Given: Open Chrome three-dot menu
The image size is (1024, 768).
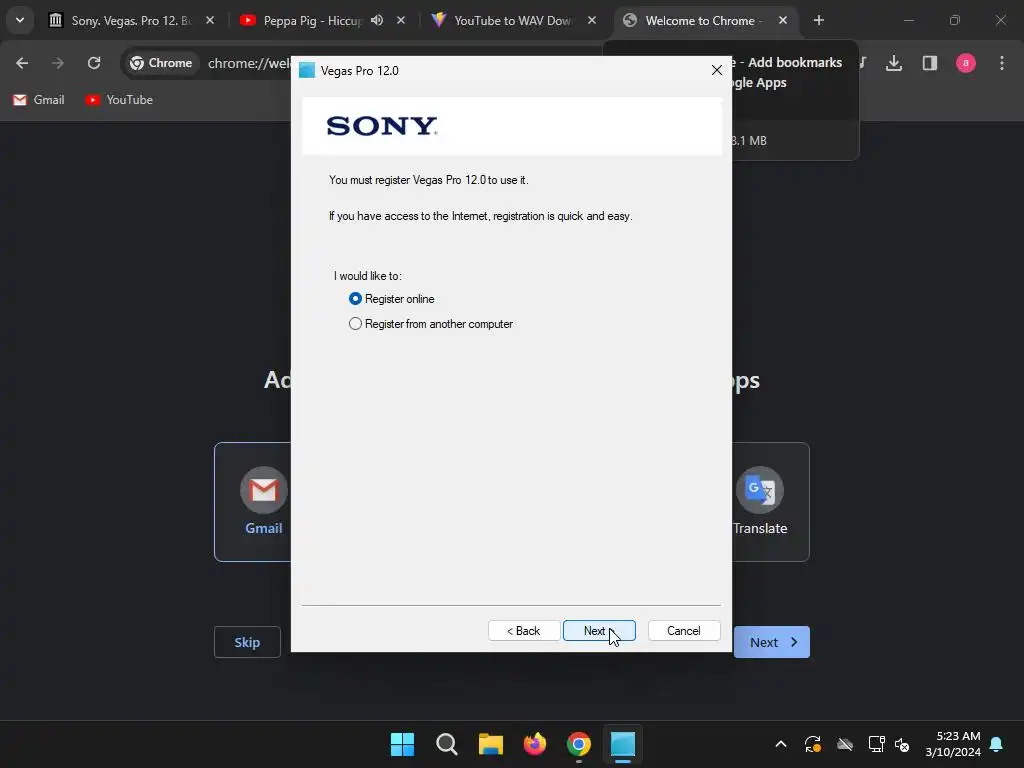Looking at the screenshot, I should click(1002, 63).
